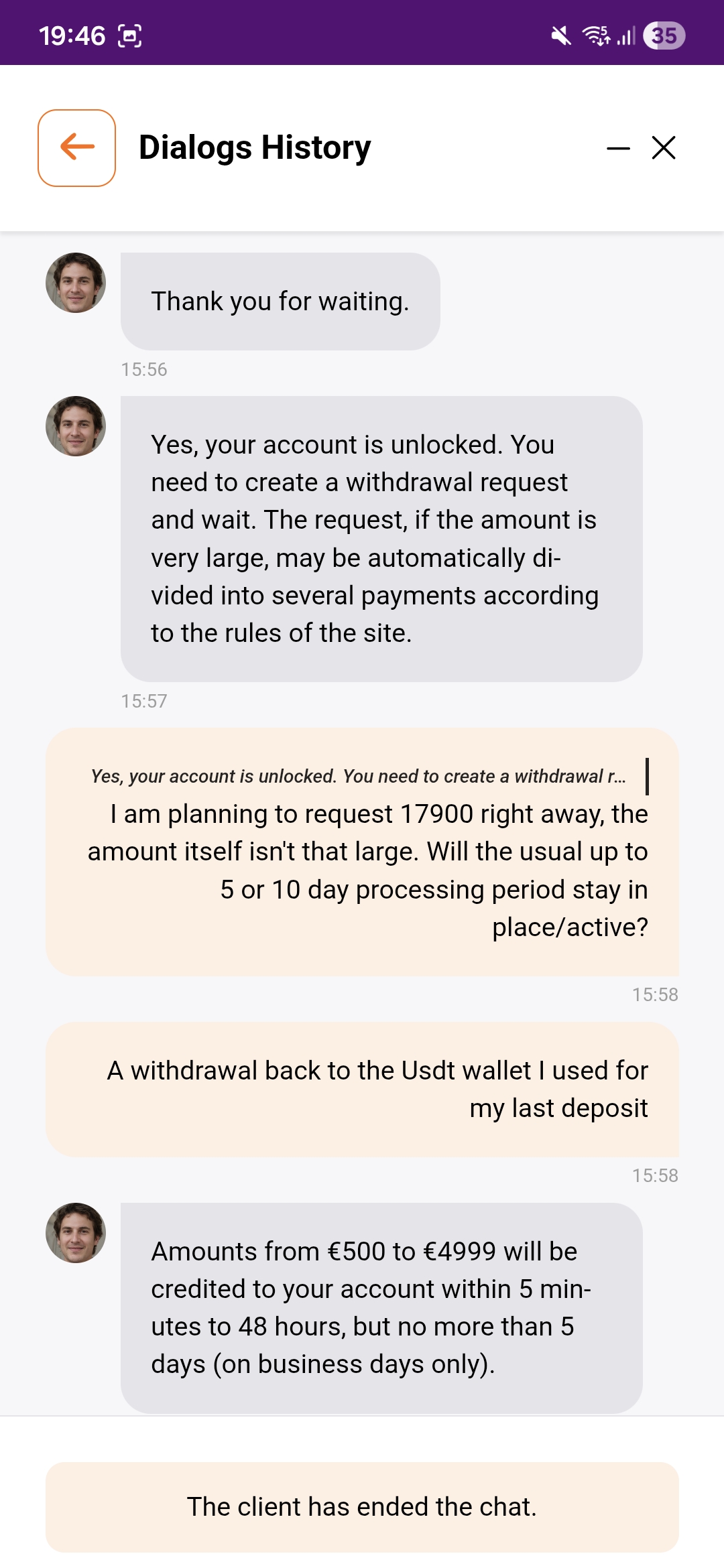Tap the quoted reply preview in italic text
Screen dimensions: 724x1568
tap(359, 776)
